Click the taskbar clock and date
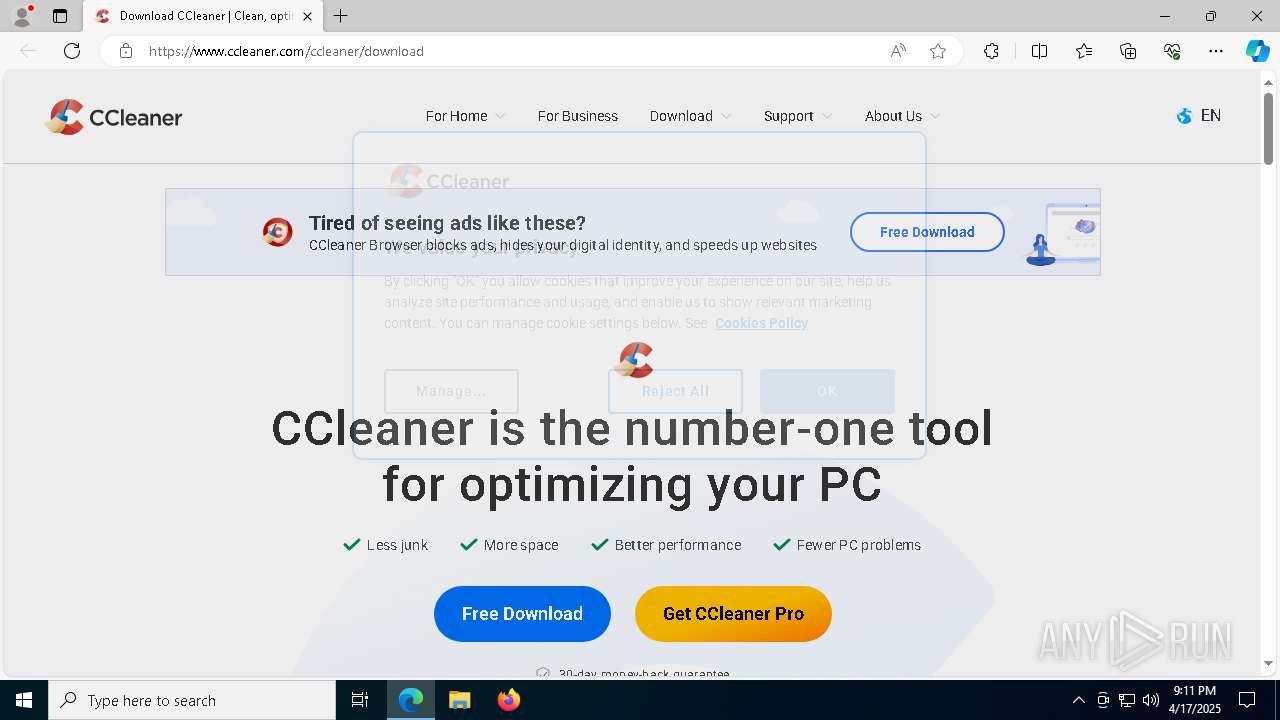This screenshot has width=1280, height=720. [x=1195, y=700]
